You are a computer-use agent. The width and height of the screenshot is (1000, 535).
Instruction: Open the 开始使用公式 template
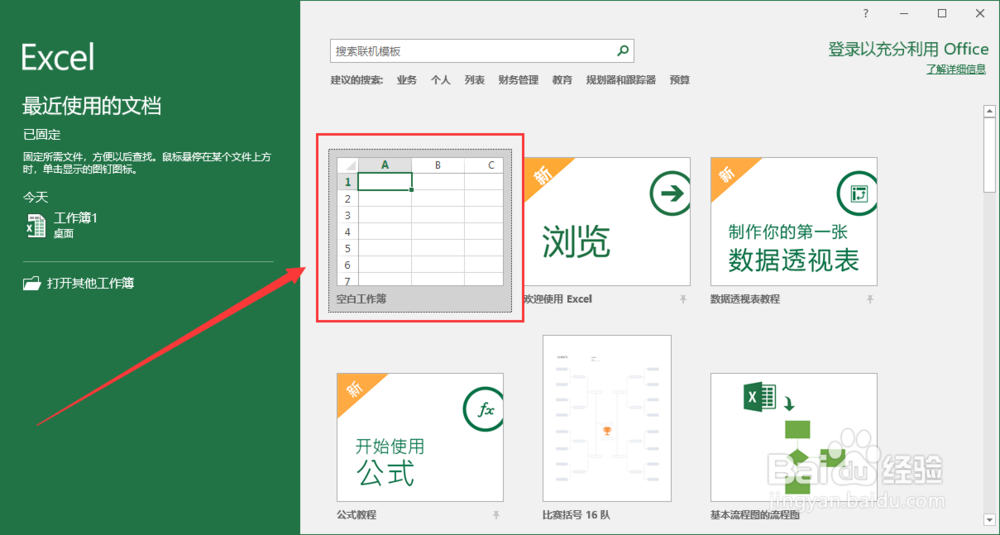point(420,437)
